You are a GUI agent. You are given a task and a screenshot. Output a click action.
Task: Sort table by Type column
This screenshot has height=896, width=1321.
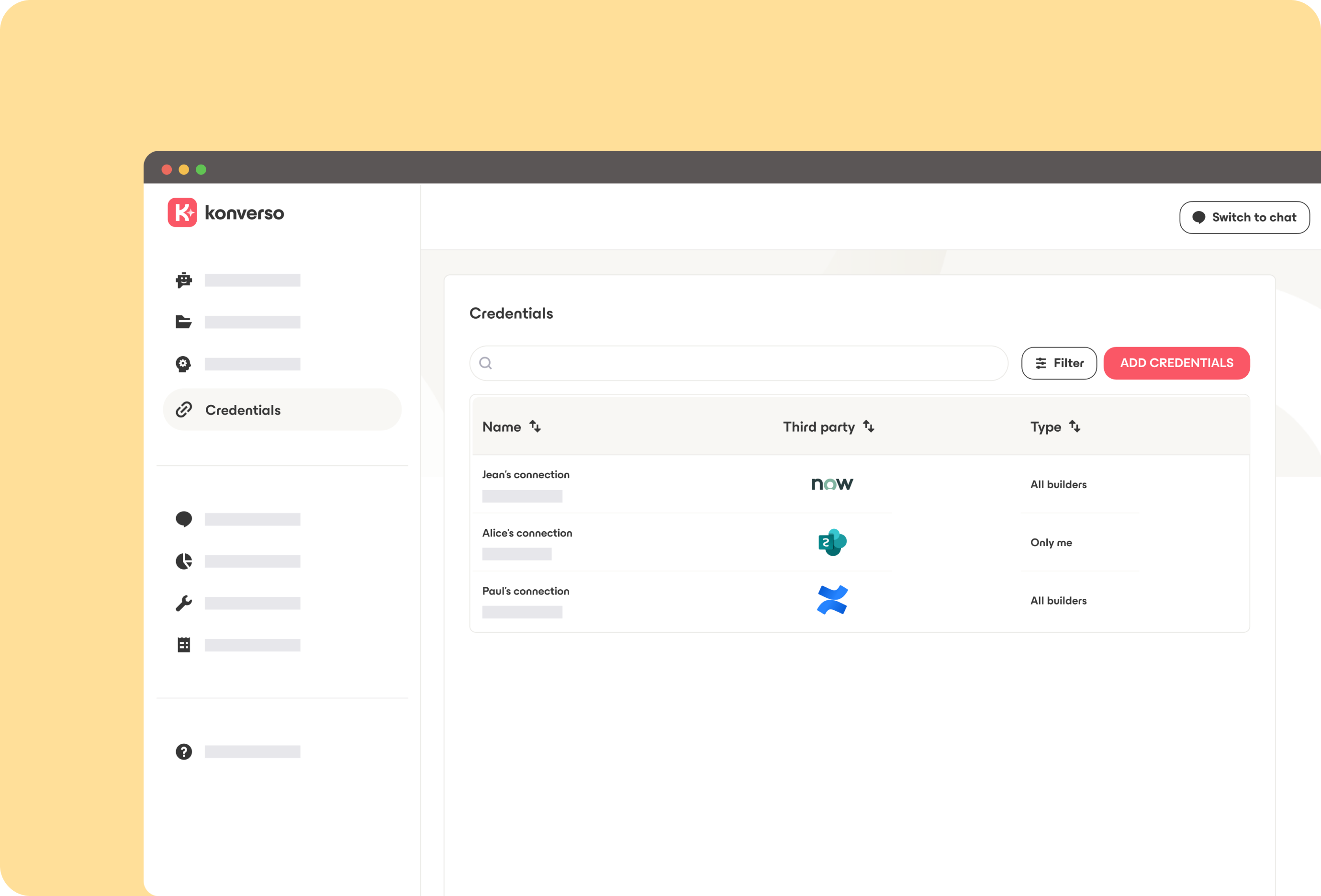click(x=1075, y=426)
